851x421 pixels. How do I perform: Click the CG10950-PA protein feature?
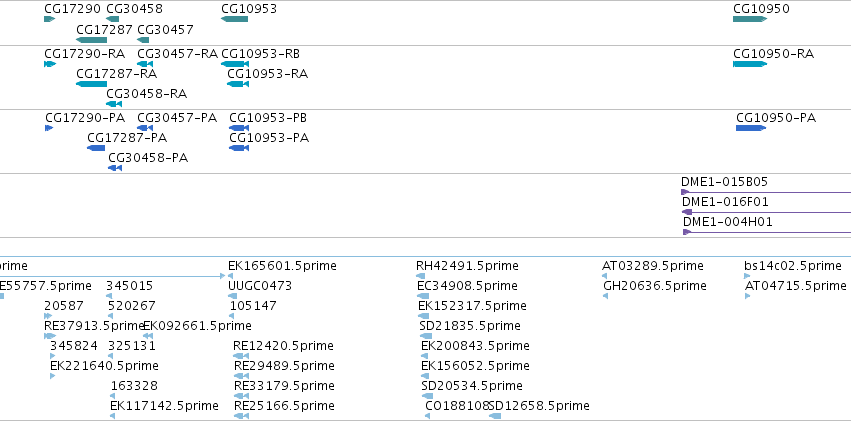tap(751, 128)
